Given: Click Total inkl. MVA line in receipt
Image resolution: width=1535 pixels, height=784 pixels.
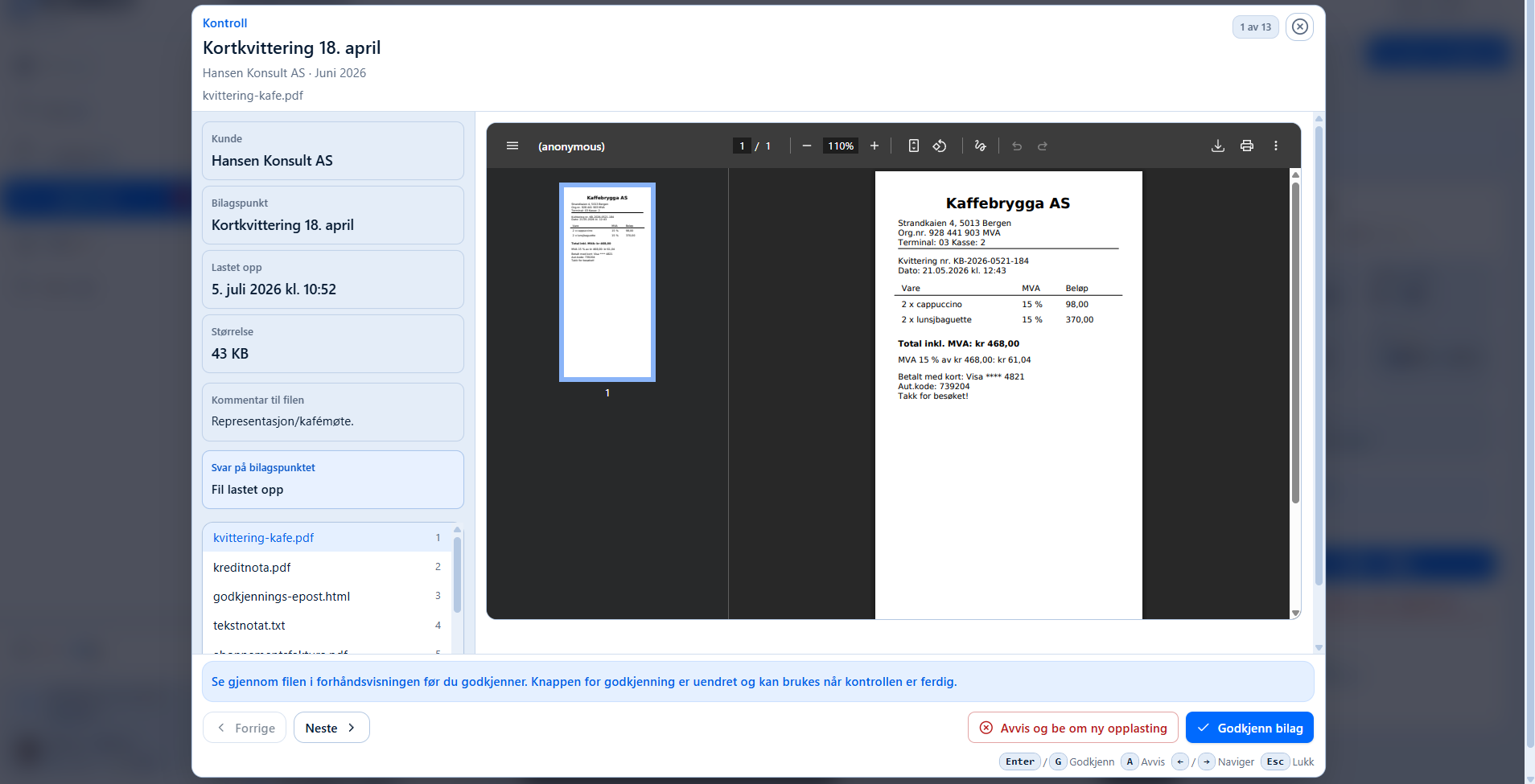Looking at the screenshot, I should [x=958, y=343].
